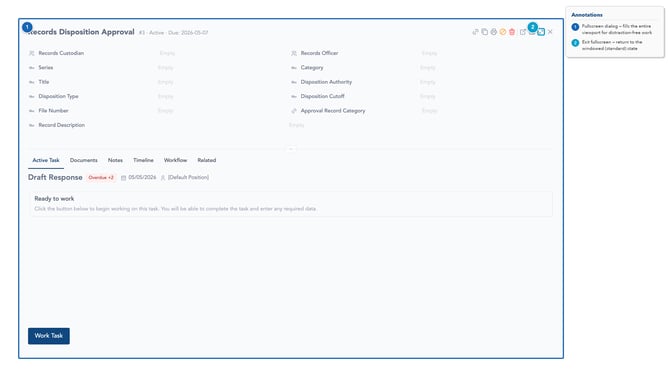
Task: Open the Documents tab
Action: point(84,160)
